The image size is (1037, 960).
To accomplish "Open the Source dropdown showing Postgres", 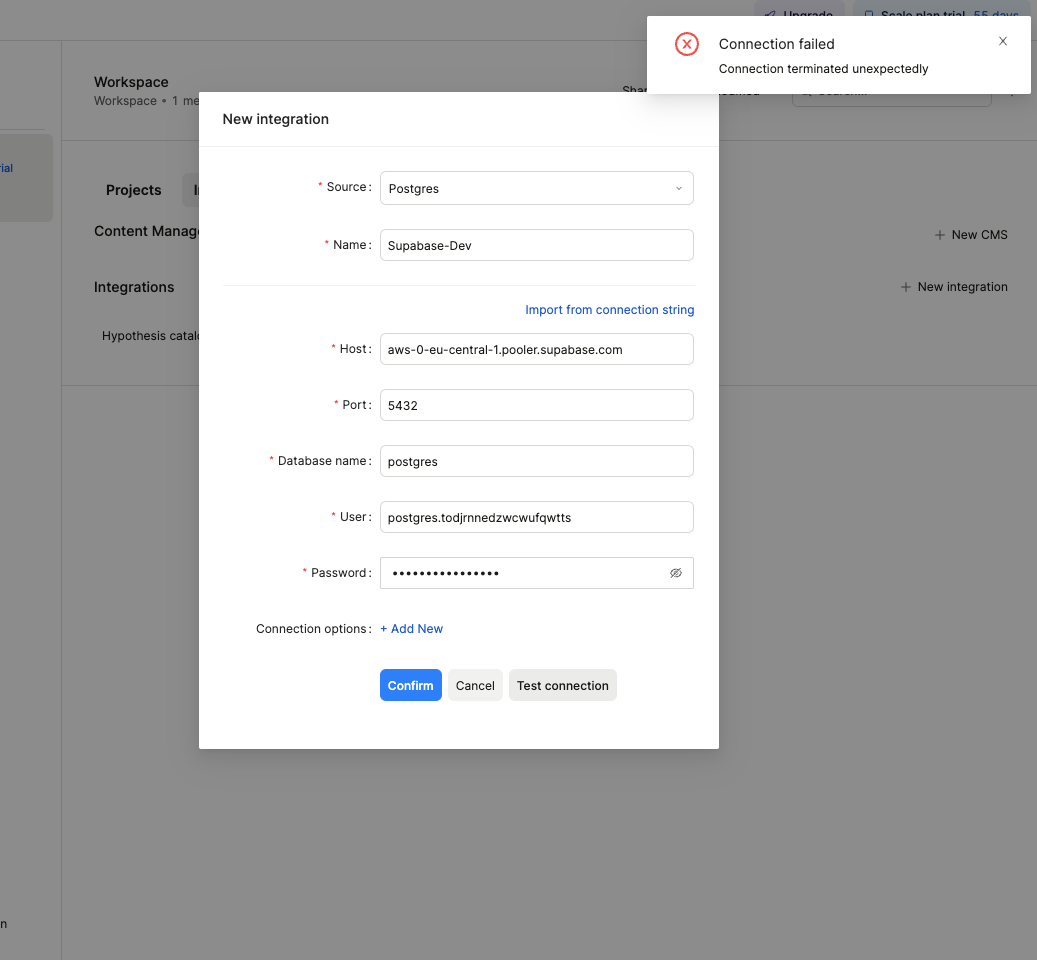I will point(536,188).
